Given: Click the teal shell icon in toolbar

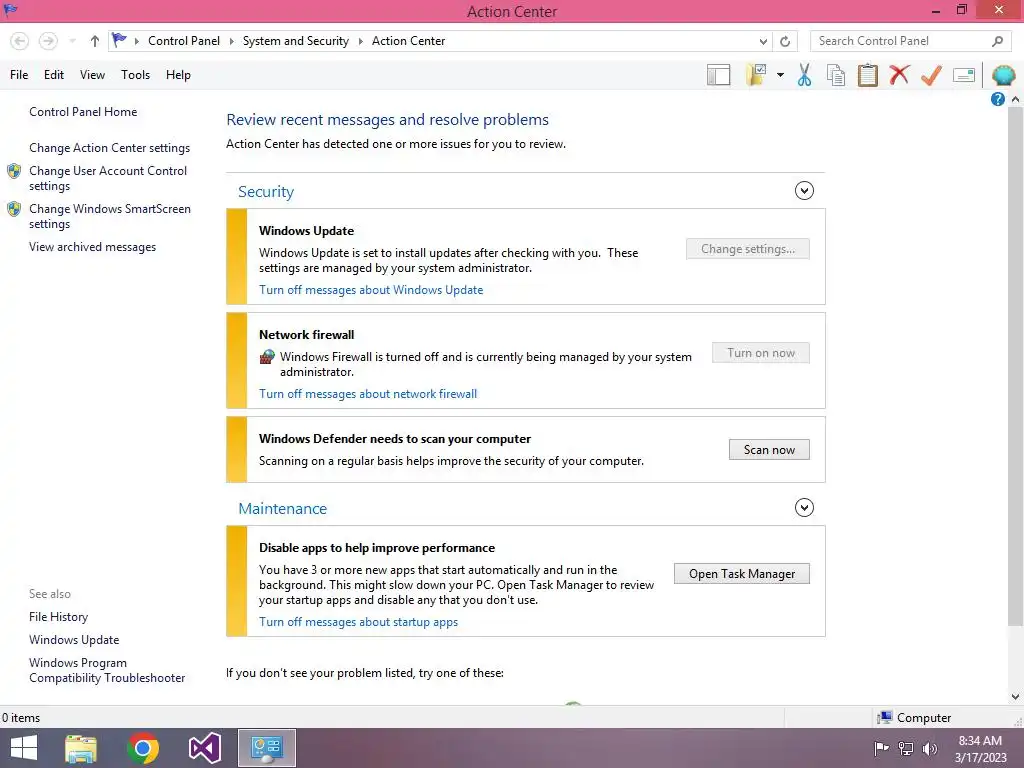Looking at the screenshot, I should (1004, 75).
